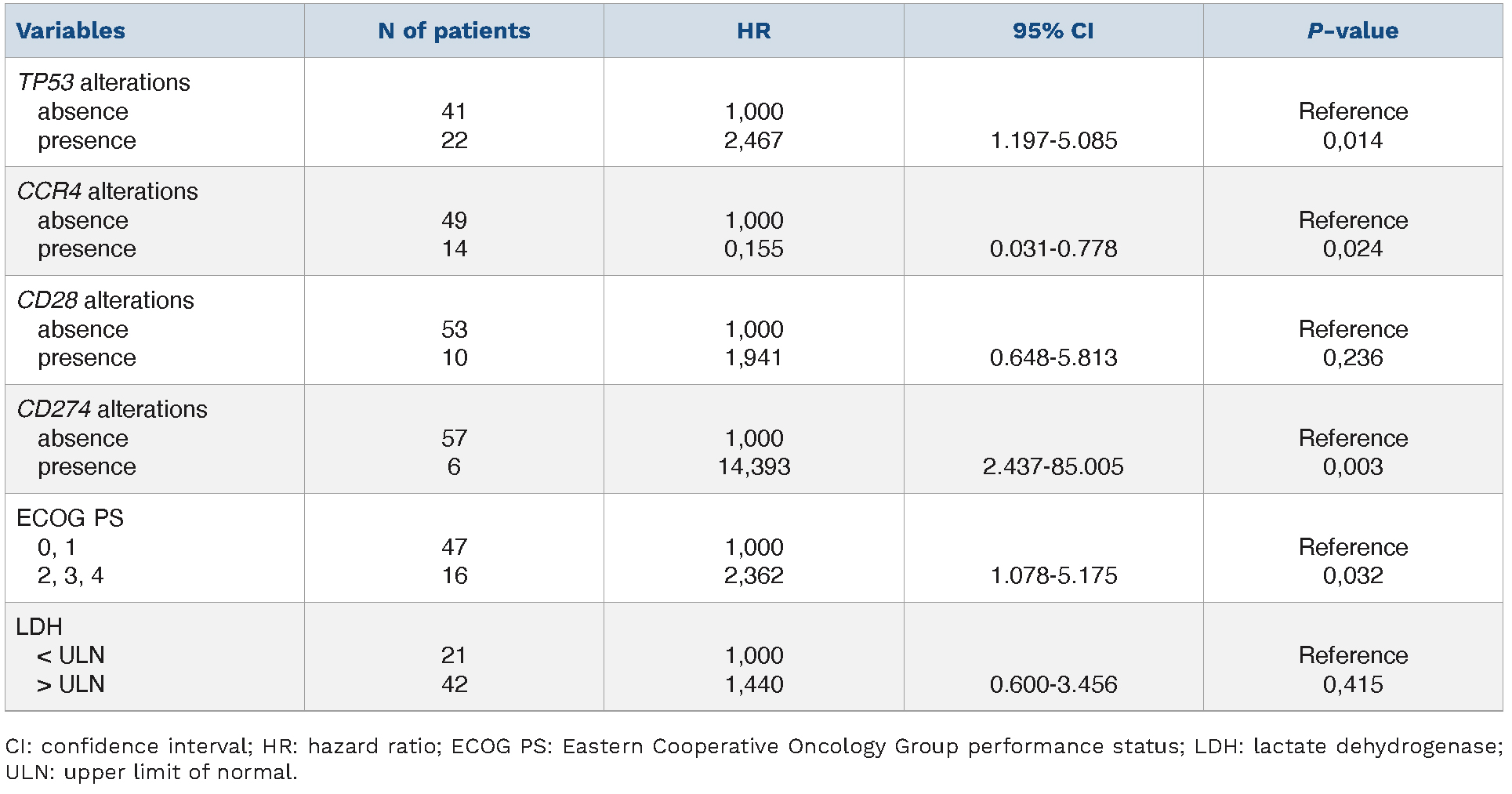Select the CCR4 alterations row label
This screenshot has width=1512, height=794.
coord(107,191)
